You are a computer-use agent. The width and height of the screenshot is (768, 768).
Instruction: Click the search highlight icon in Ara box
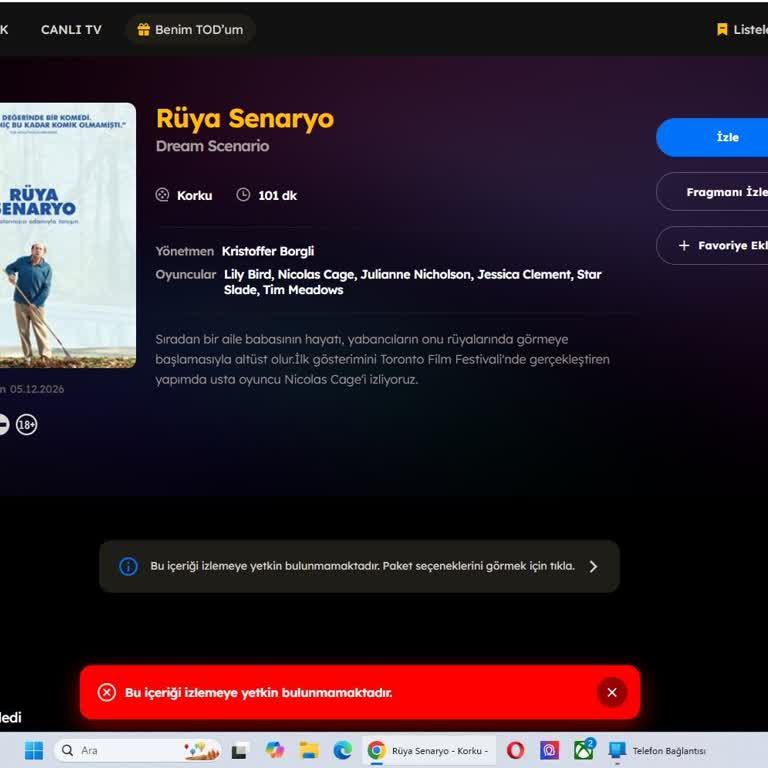pos(201,750)
